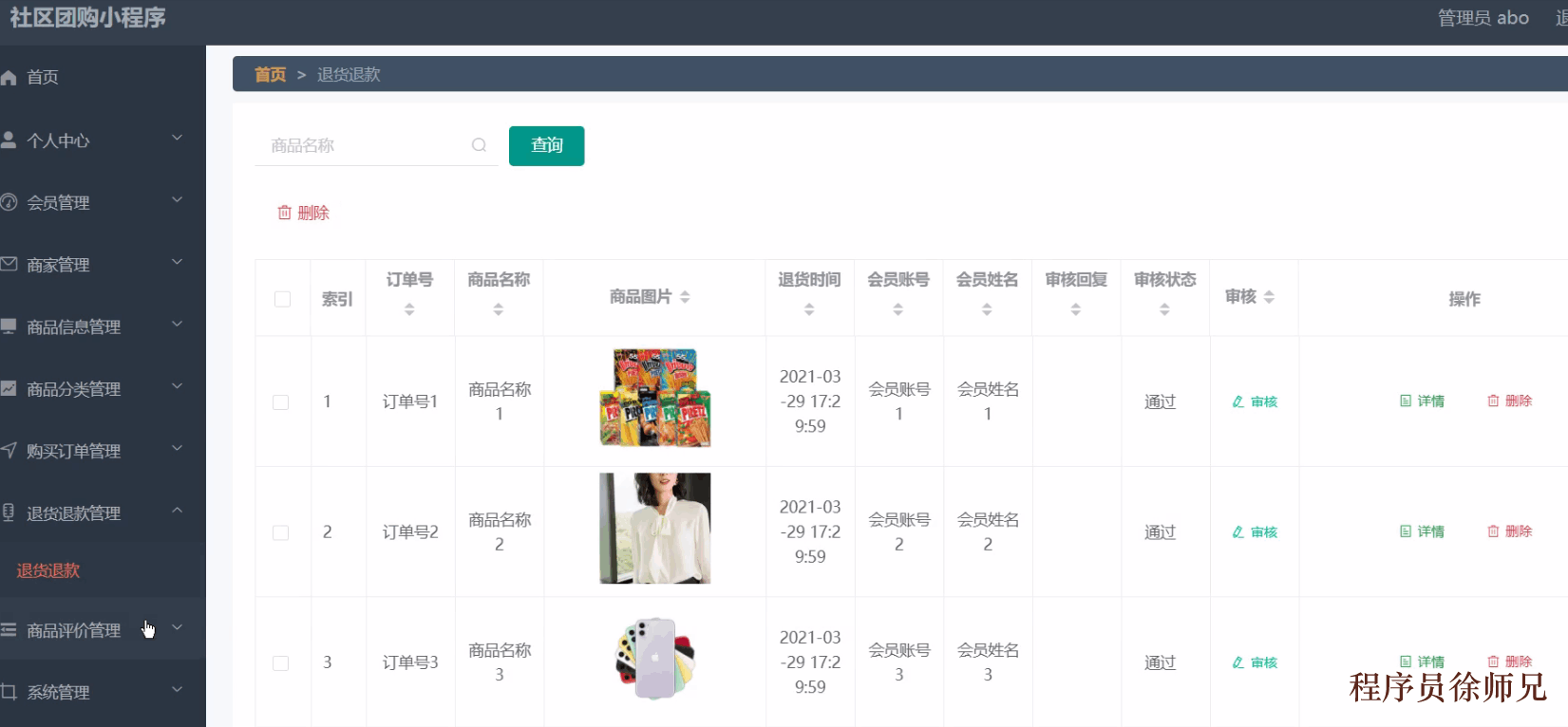The width and height of the screenshot is (1568, 727).
Task: Open 详情 for 订单号2
Action: click(1422, 531)
